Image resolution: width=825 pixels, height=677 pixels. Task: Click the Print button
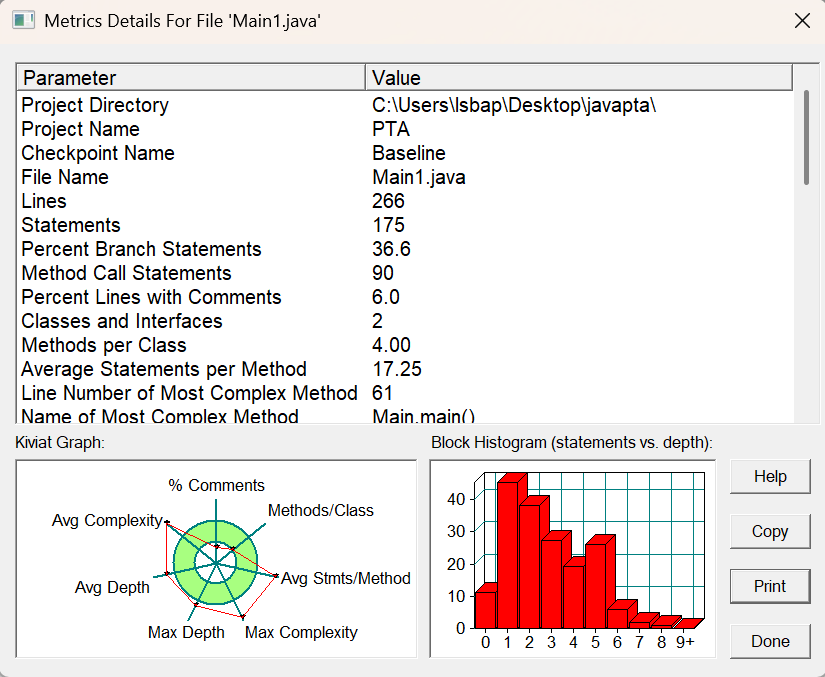770,586
